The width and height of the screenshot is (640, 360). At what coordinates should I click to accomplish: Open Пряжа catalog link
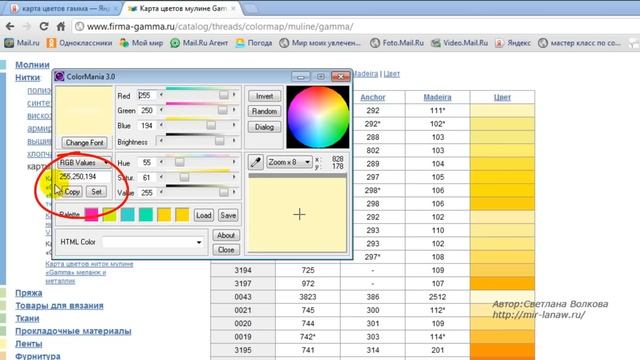click(x=29, y=293)
